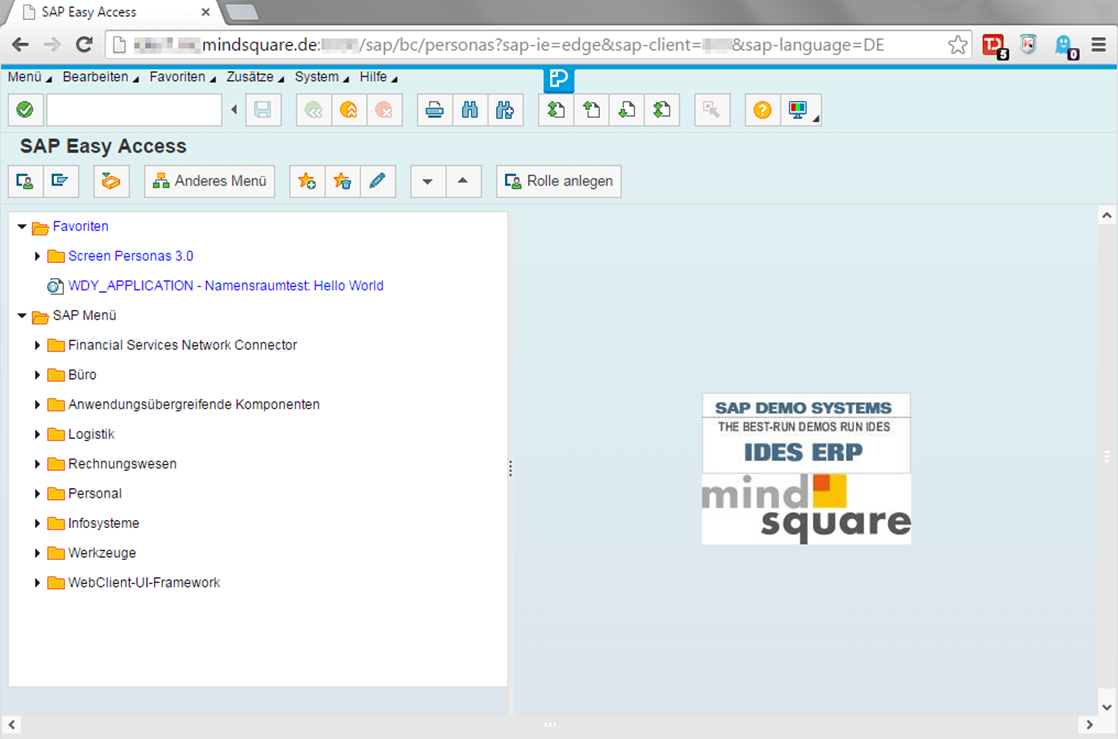Click the greyed-out shortcut icon

(712, 110)
